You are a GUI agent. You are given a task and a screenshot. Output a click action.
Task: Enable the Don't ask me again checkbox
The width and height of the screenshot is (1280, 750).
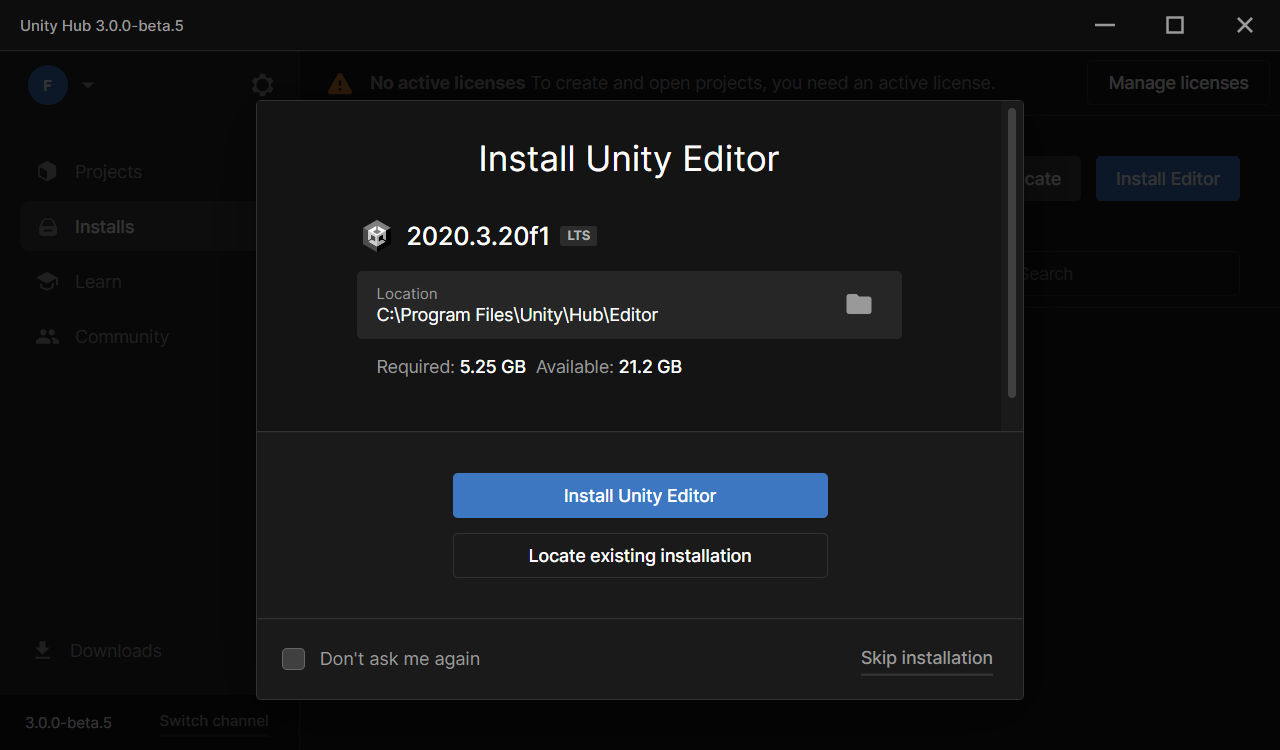pyautogui.click(x=293, y=659)
